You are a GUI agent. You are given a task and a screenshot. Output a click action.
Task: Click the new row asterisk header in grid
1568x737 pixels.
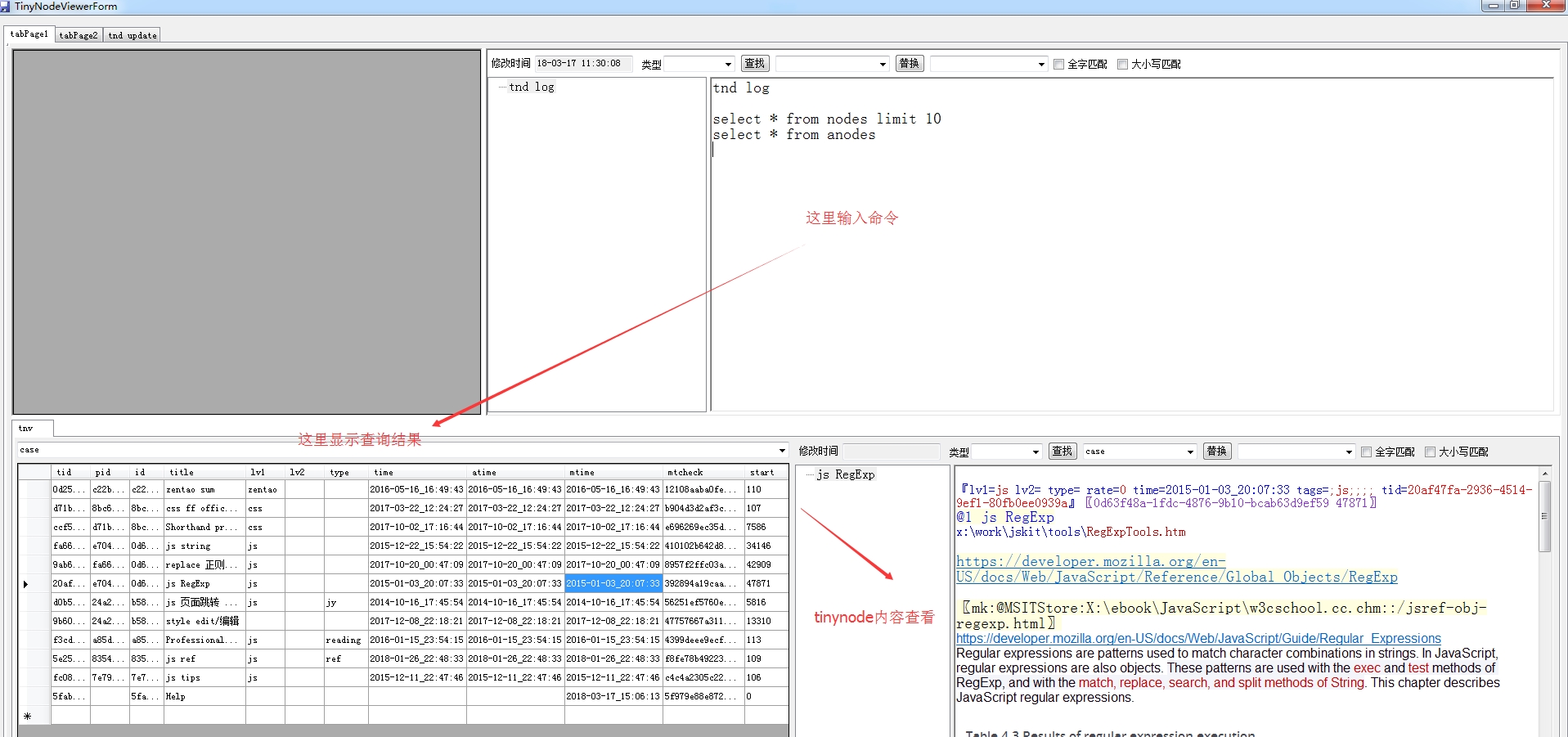27,716
